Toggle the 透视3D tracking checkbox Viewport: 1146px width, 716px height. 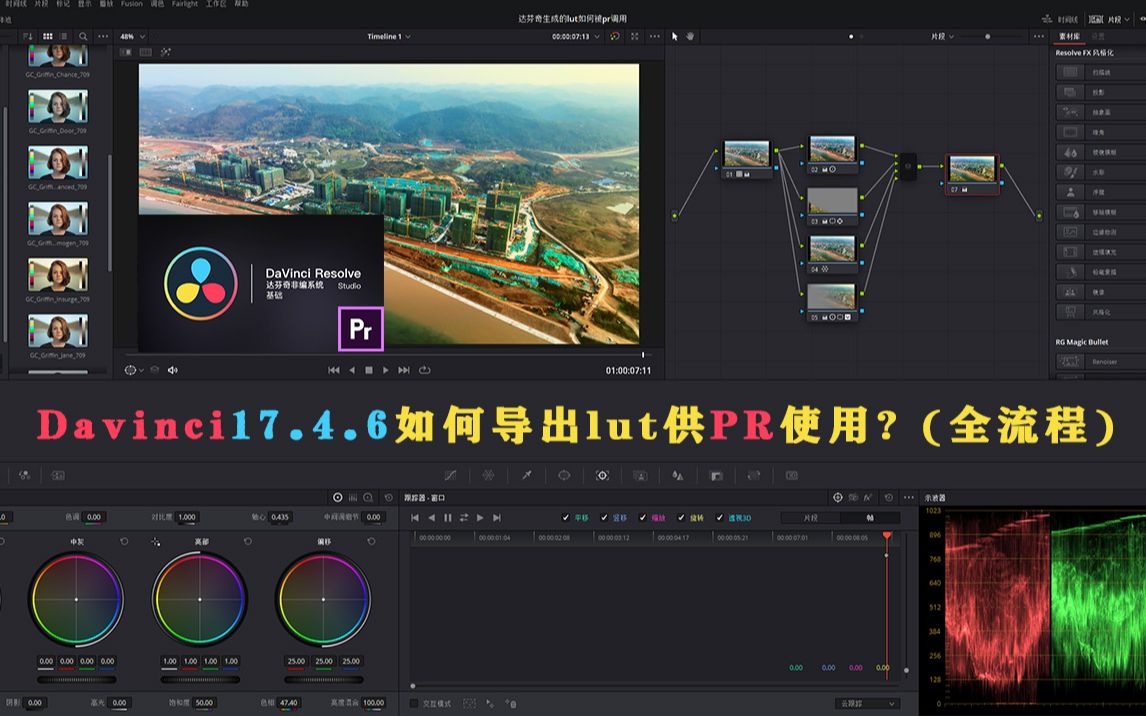coord(717,517)
